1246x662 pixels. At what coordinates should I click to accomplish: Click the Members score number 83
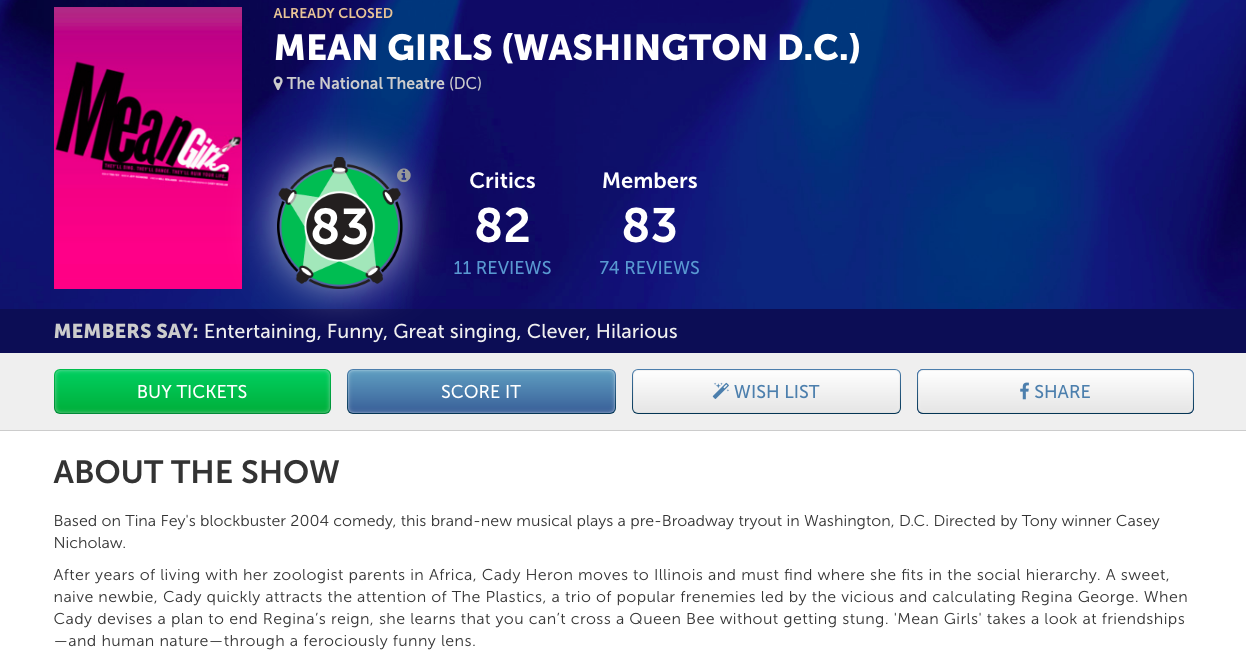pos(649,225)
